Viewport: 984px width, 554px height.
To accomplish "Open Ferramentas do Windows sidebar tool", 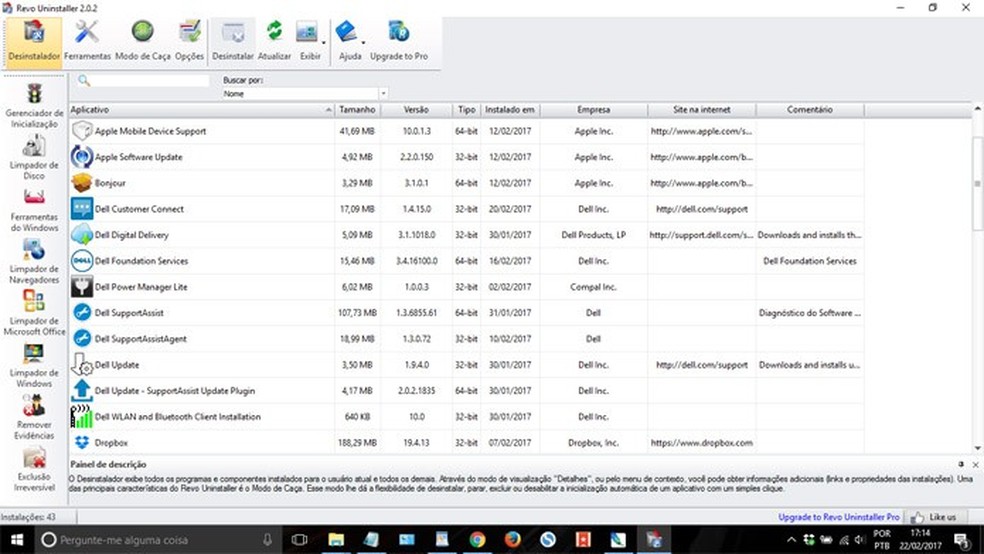I will [x=34, y=210].
